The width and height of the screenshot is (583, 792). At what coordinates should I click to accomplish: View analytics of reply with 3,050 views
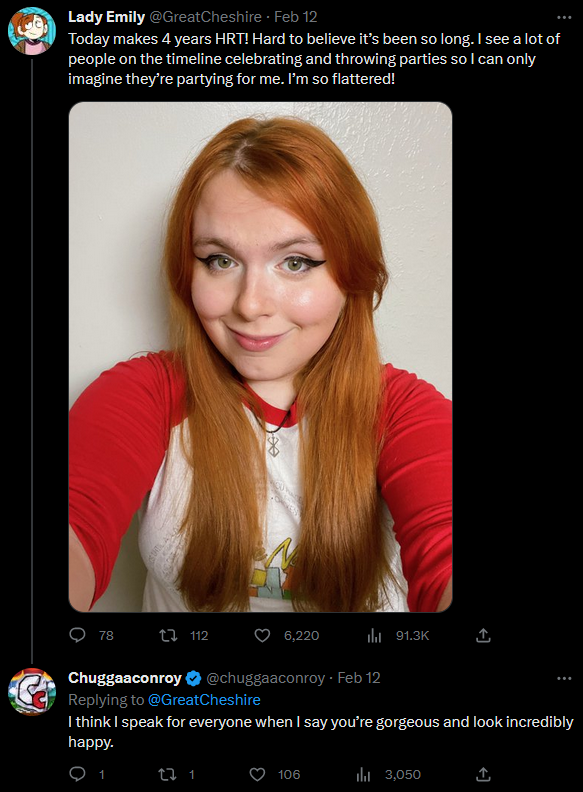[363, 774]
